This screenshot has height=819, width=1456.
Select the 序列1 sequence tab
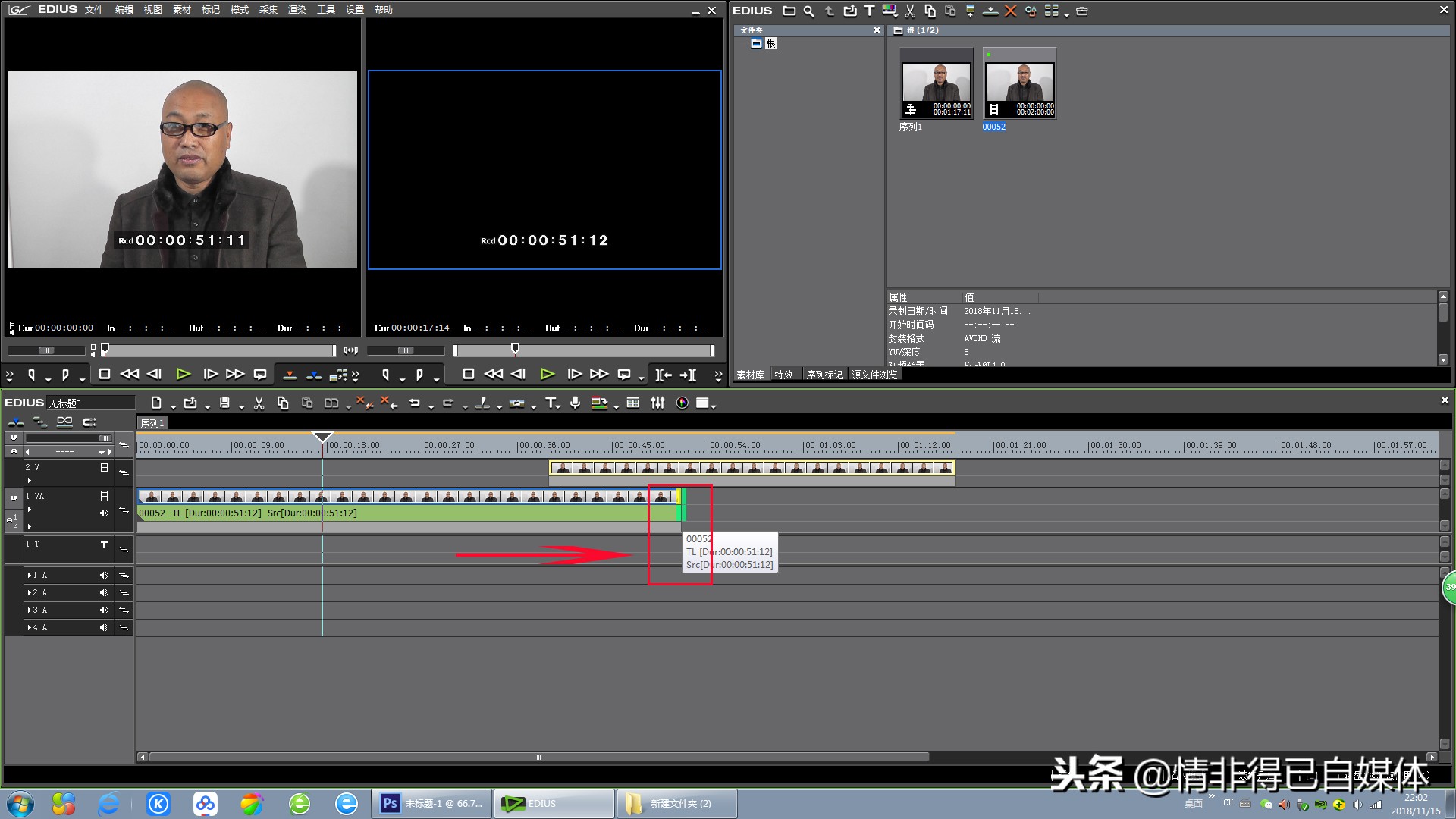[x=152, y=423]
